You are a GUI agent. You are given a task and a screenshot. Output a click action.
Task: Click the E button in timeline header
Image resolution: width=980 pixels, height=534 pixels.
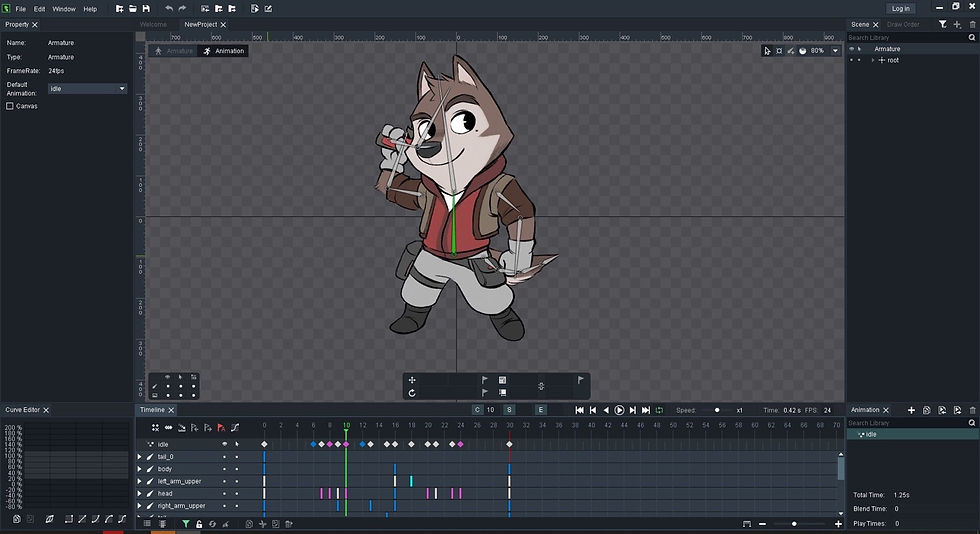click(x=541, y=410)
